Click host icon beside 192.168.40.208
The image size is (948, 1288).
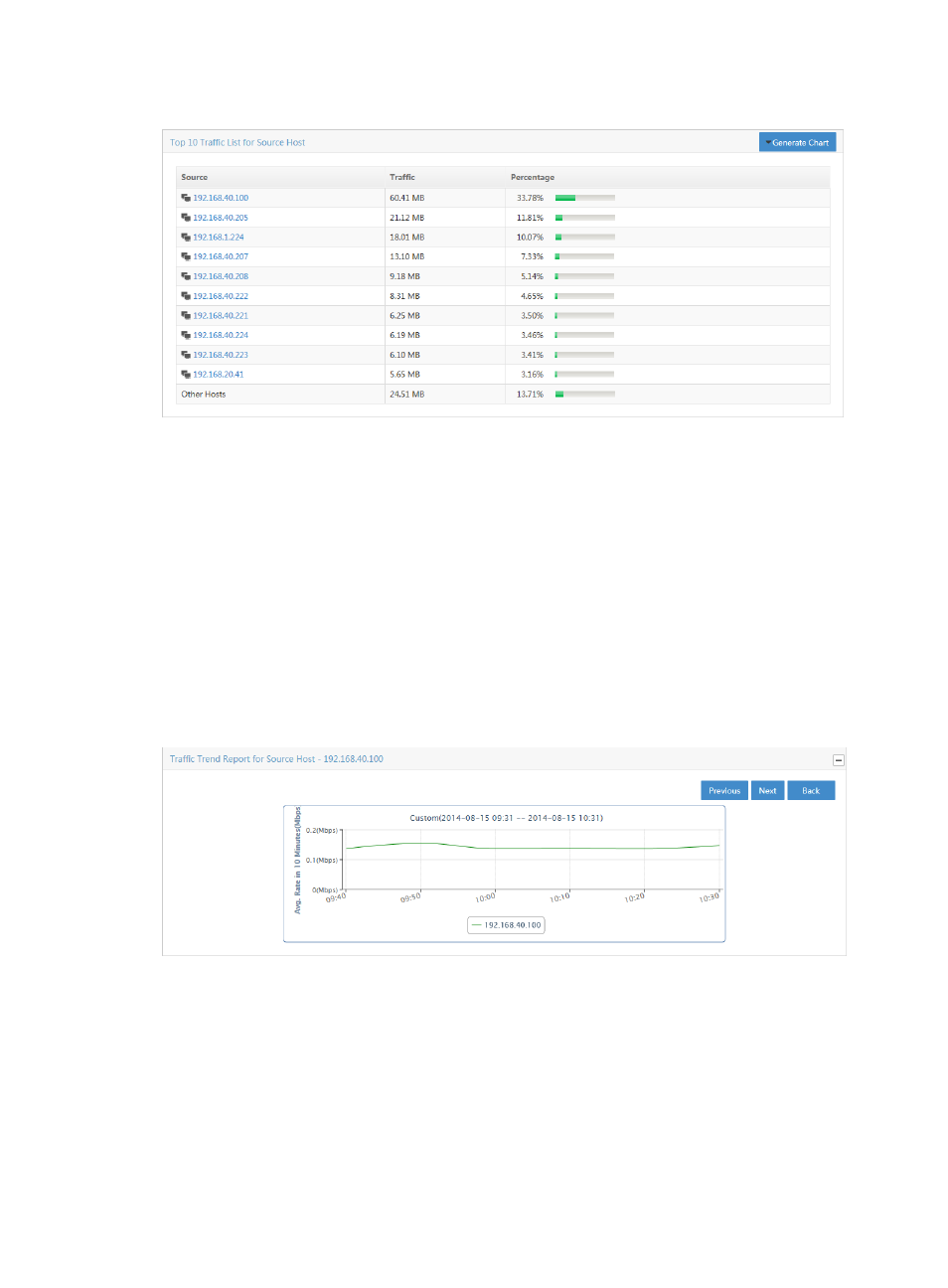(186, 276)
